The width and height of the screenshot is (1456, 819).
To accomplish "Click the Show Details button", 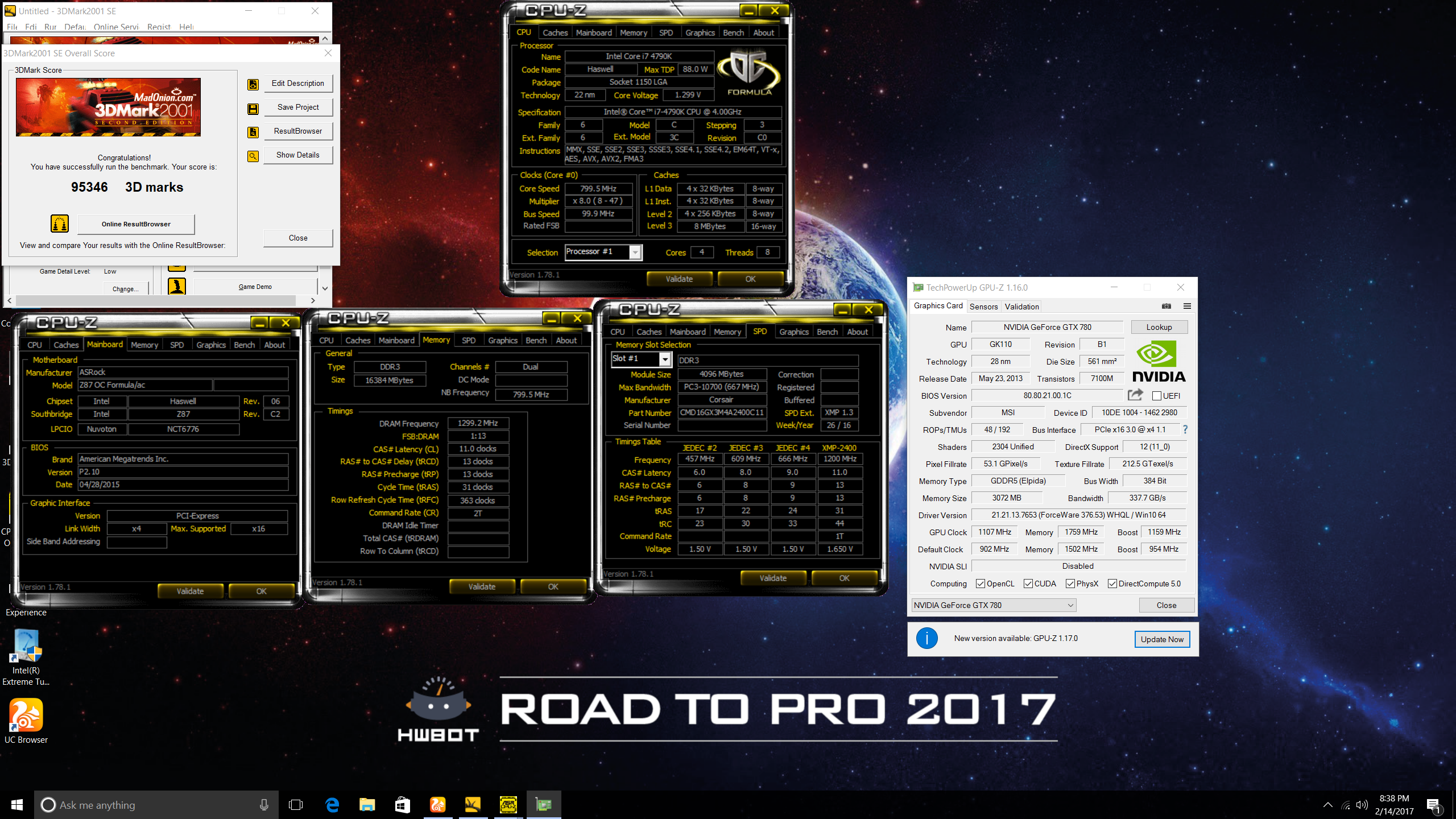I will (298, 155).
